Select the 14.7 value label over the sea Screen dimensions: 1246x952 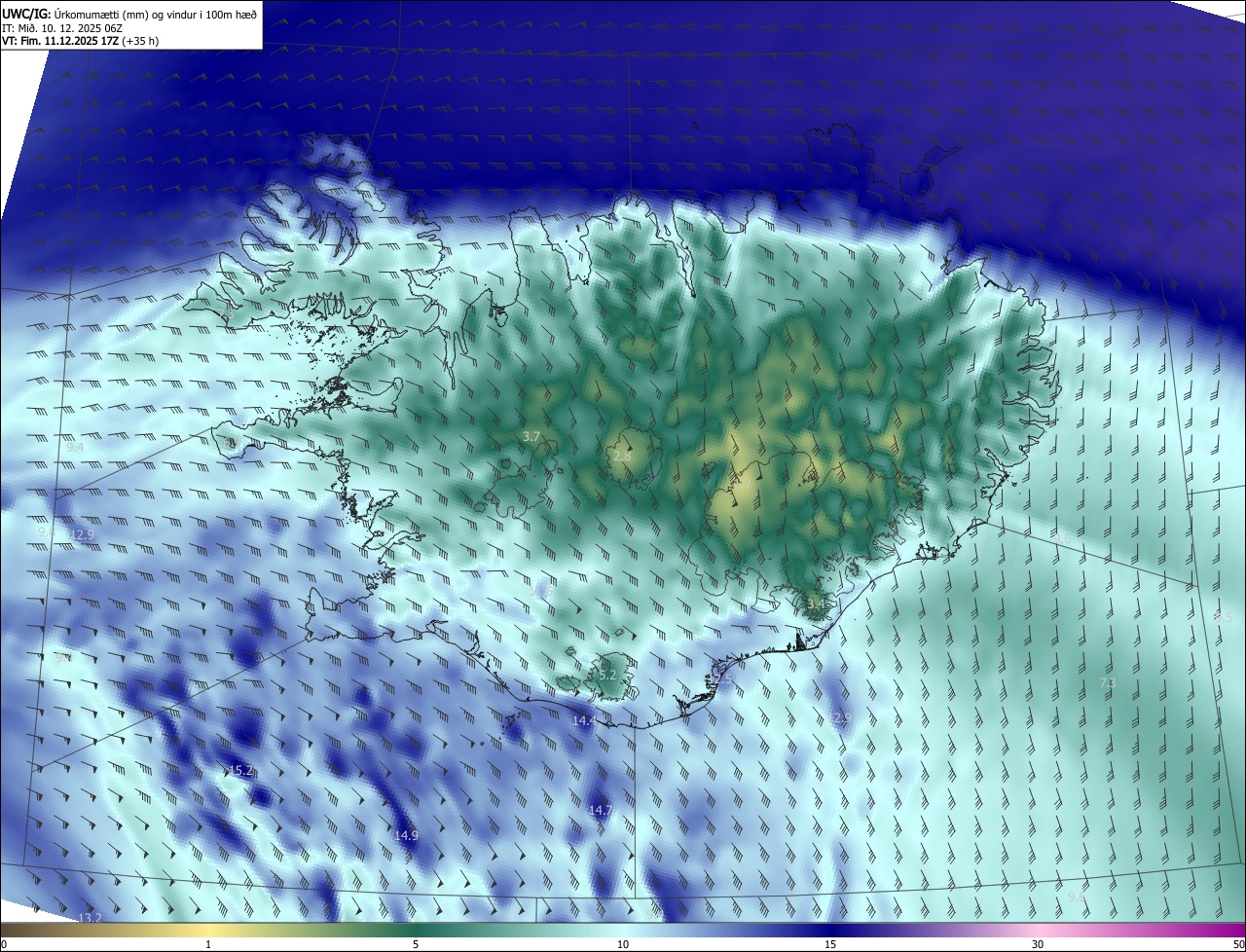coord(601,811)
